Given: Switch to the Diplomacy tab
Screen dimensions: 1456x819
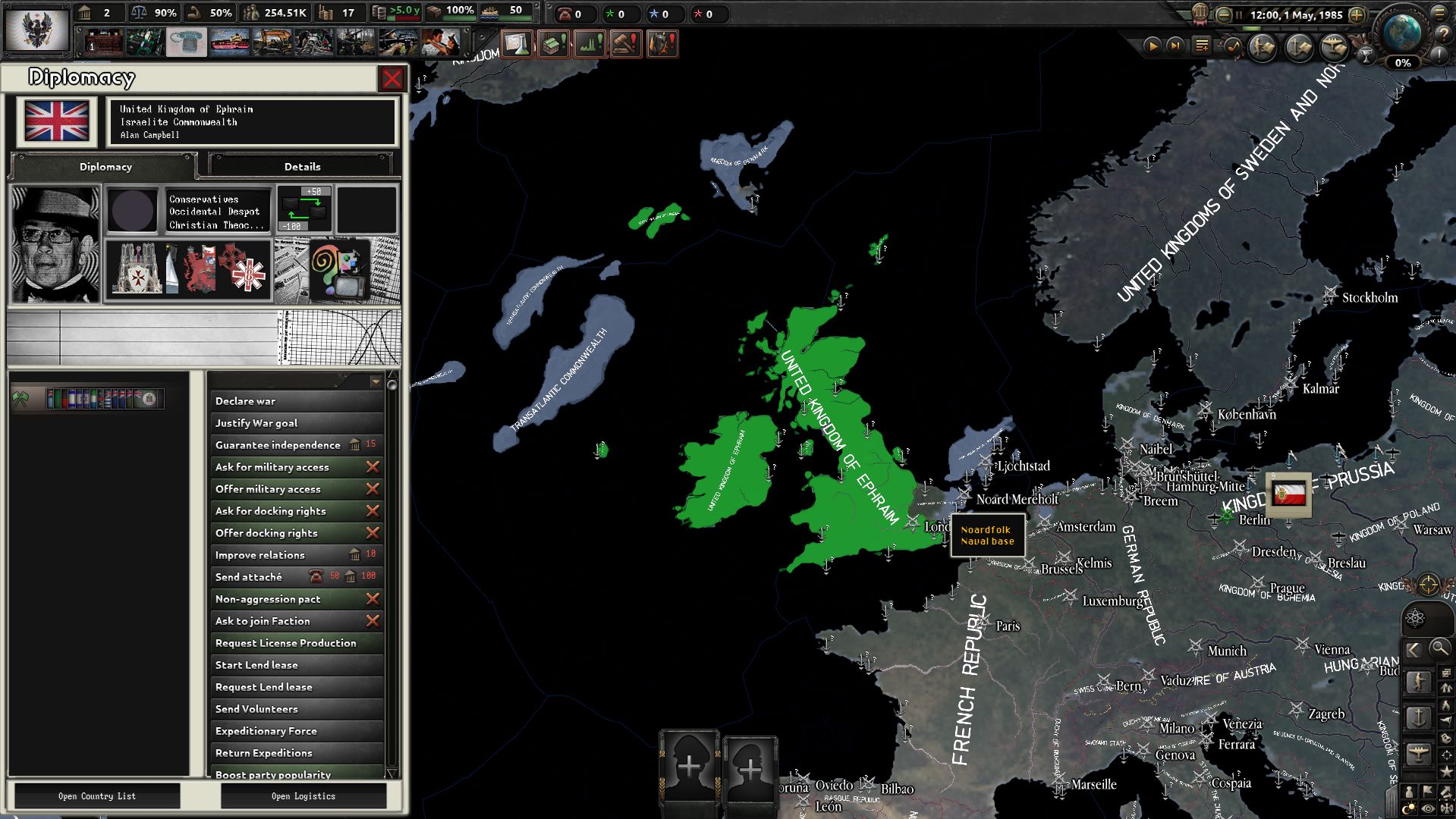Looking at the screenshot, I should pyautogui.click(x=105, y=167).
